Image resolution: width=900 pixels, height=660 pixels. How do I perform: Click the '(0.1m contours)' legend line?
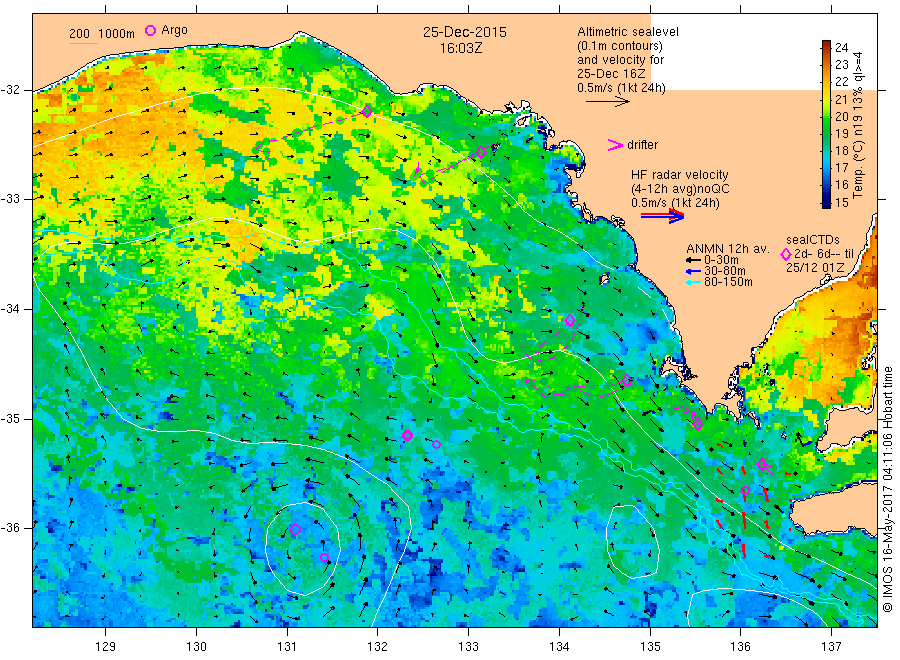click(620, 46)
